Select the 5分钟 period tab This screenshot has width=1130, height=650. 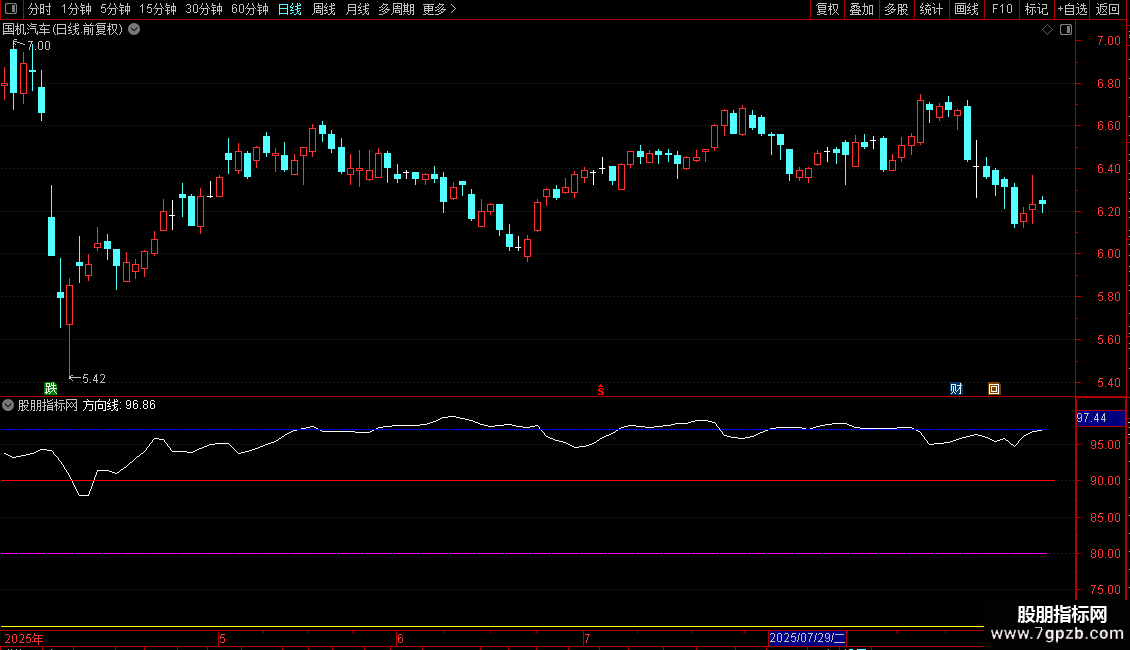coord(115,9)
